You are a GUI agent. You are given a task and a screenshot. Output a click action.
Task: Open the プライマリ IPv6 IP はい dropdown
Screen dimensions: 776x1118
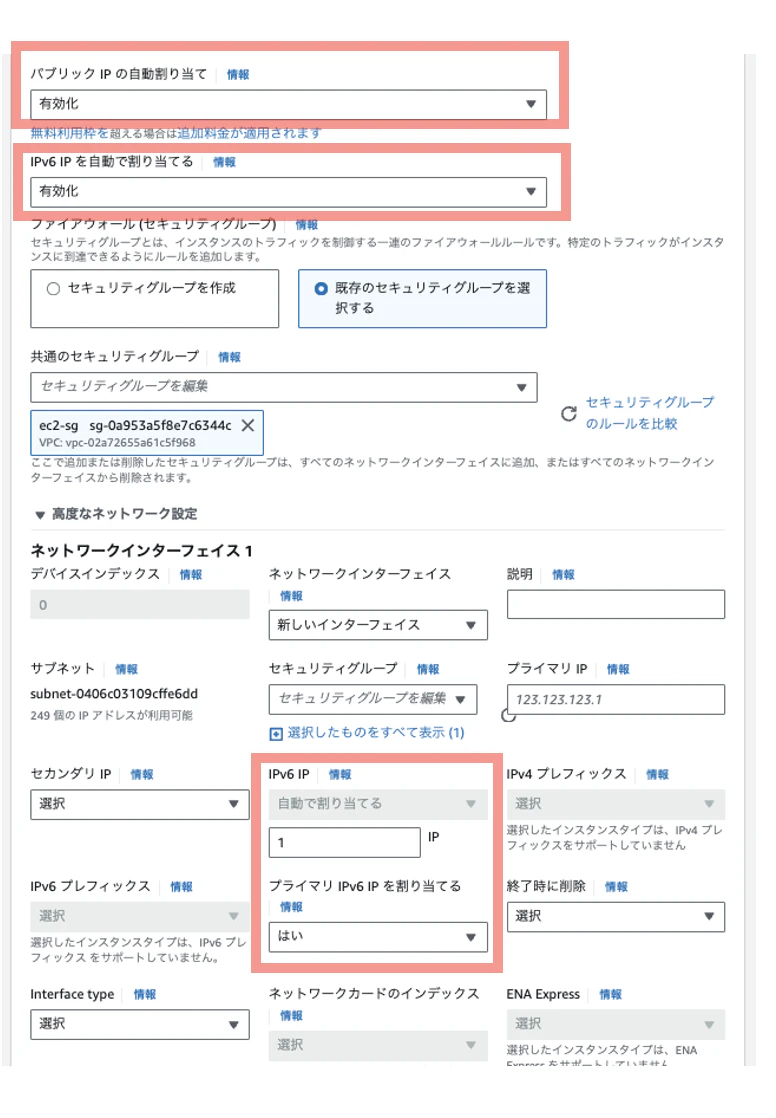(378, 937)
